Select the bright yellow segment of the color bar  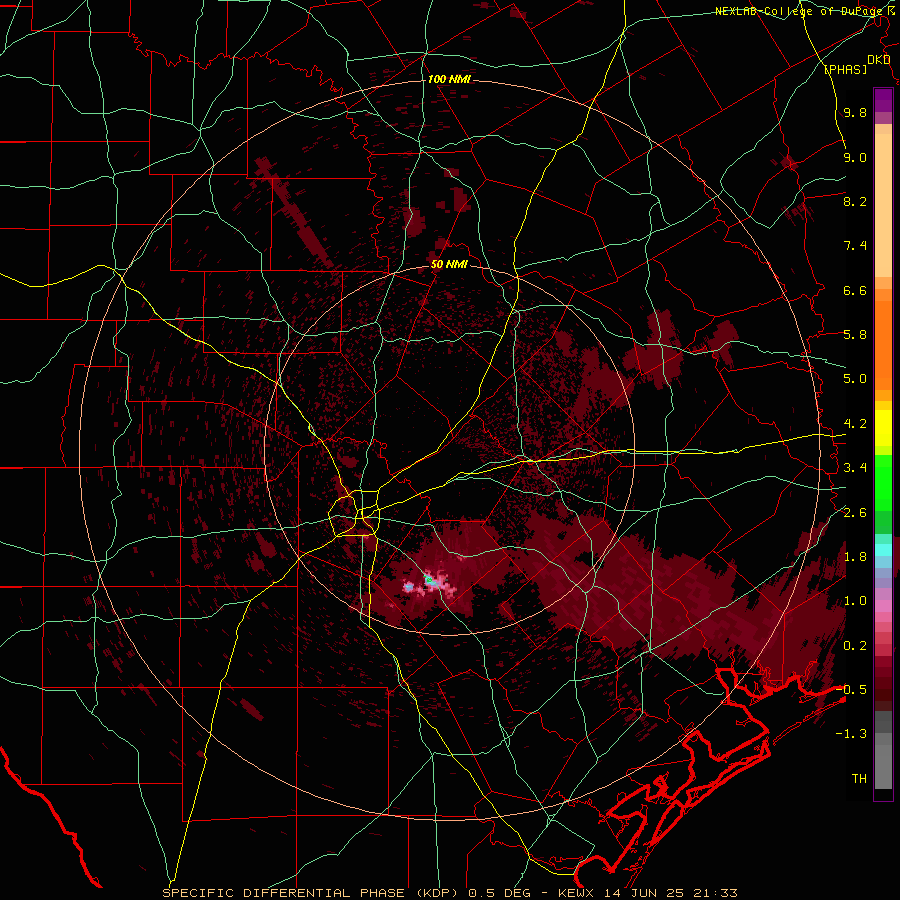click(x=883, y=428)
